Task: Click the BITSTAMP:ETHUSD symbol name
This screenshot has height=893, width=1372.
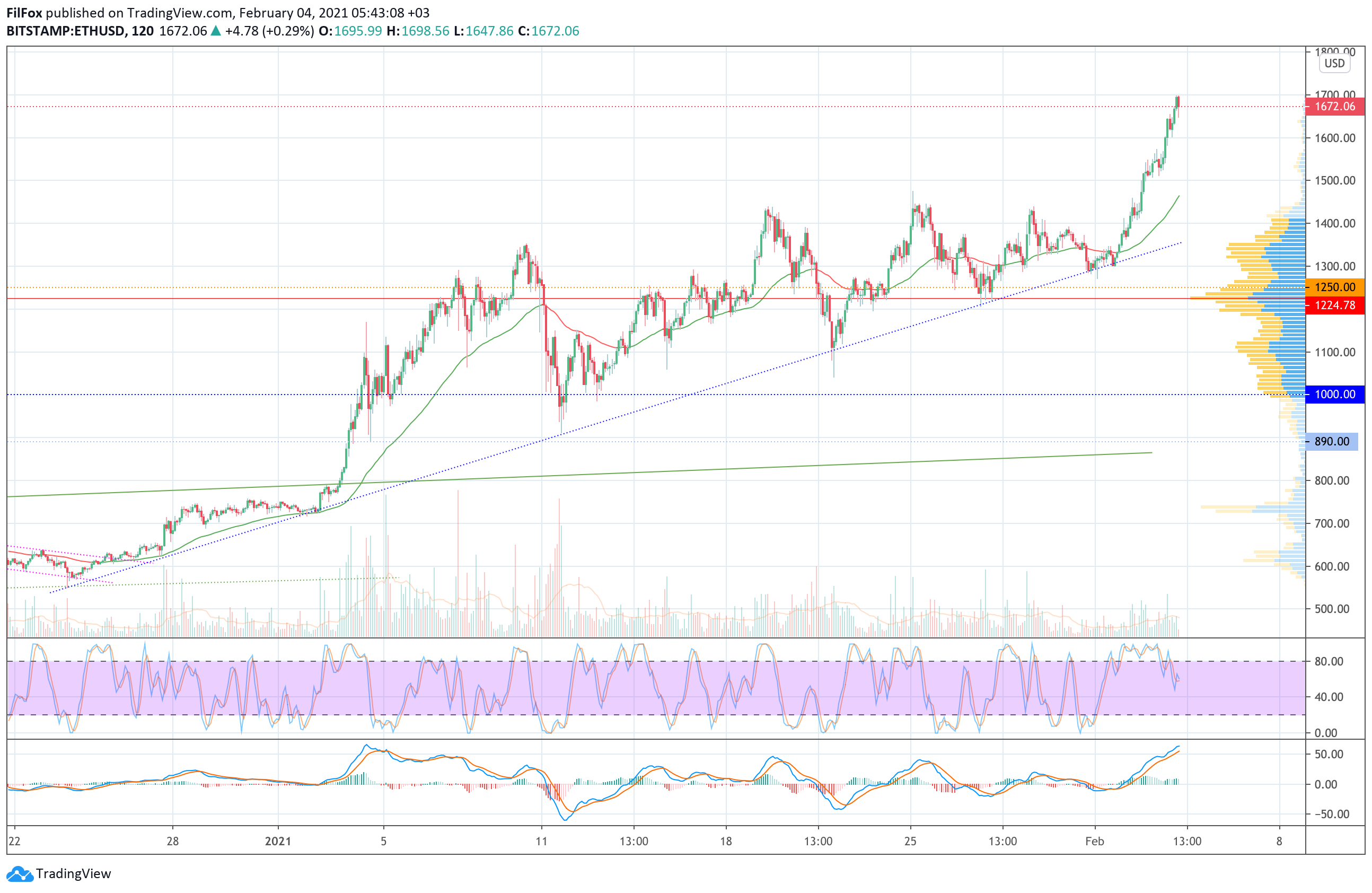Action: pos(65,31)
